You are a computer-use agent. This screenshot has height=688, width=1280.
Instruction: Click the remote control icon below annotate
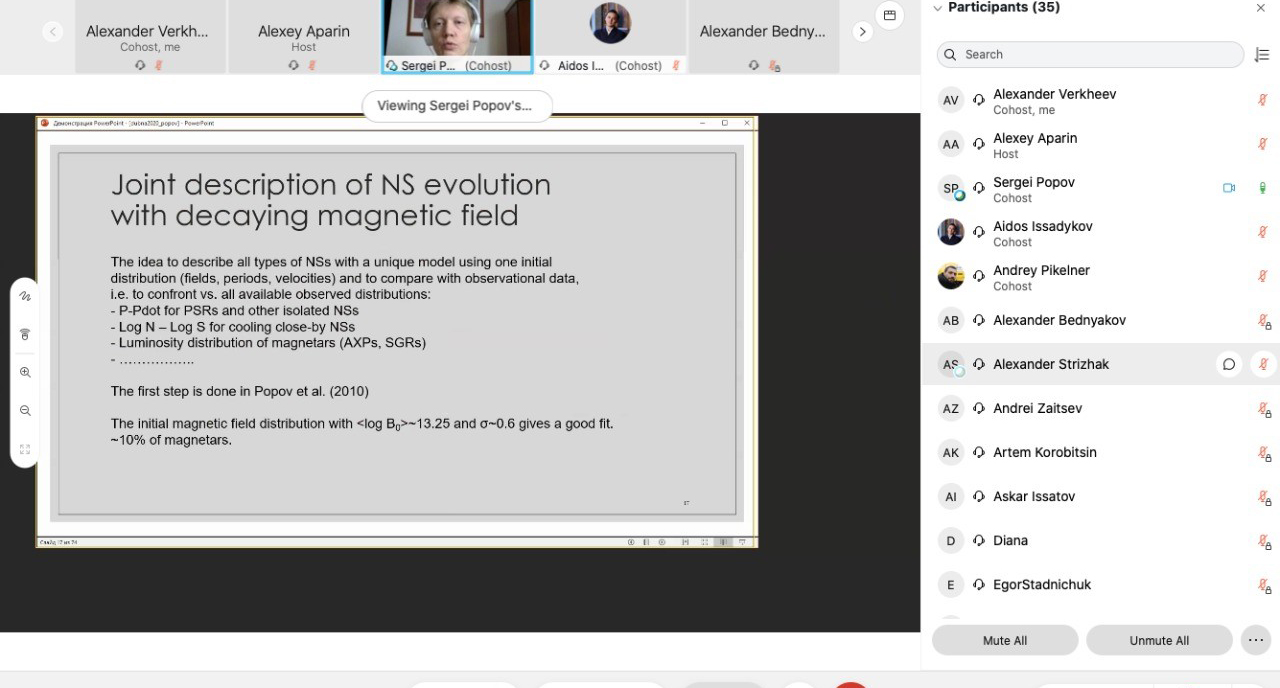[x=25, y=334]
